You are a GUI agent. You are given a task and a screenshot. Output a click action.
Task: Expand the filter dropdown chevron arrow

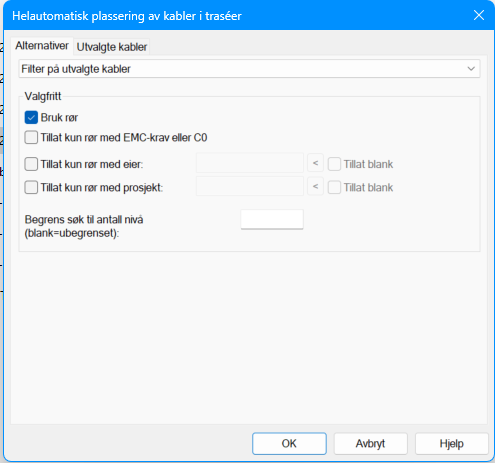pyautogui.click(x=471, y=69)
